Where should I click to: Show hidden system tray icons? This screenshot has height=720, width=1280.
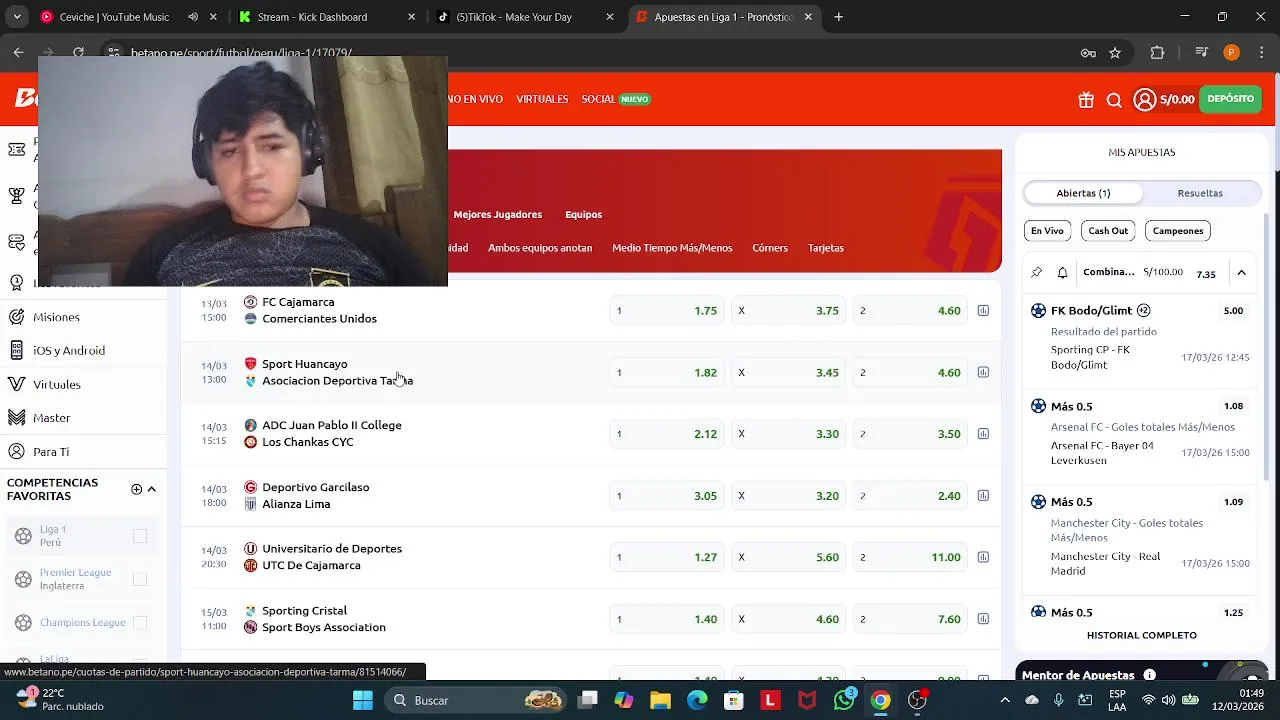click(1005, 700)
